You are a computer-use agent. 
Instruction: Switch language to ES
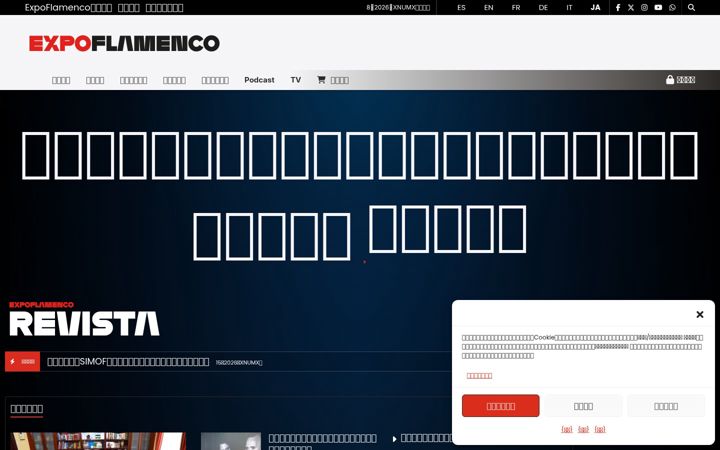461,7
